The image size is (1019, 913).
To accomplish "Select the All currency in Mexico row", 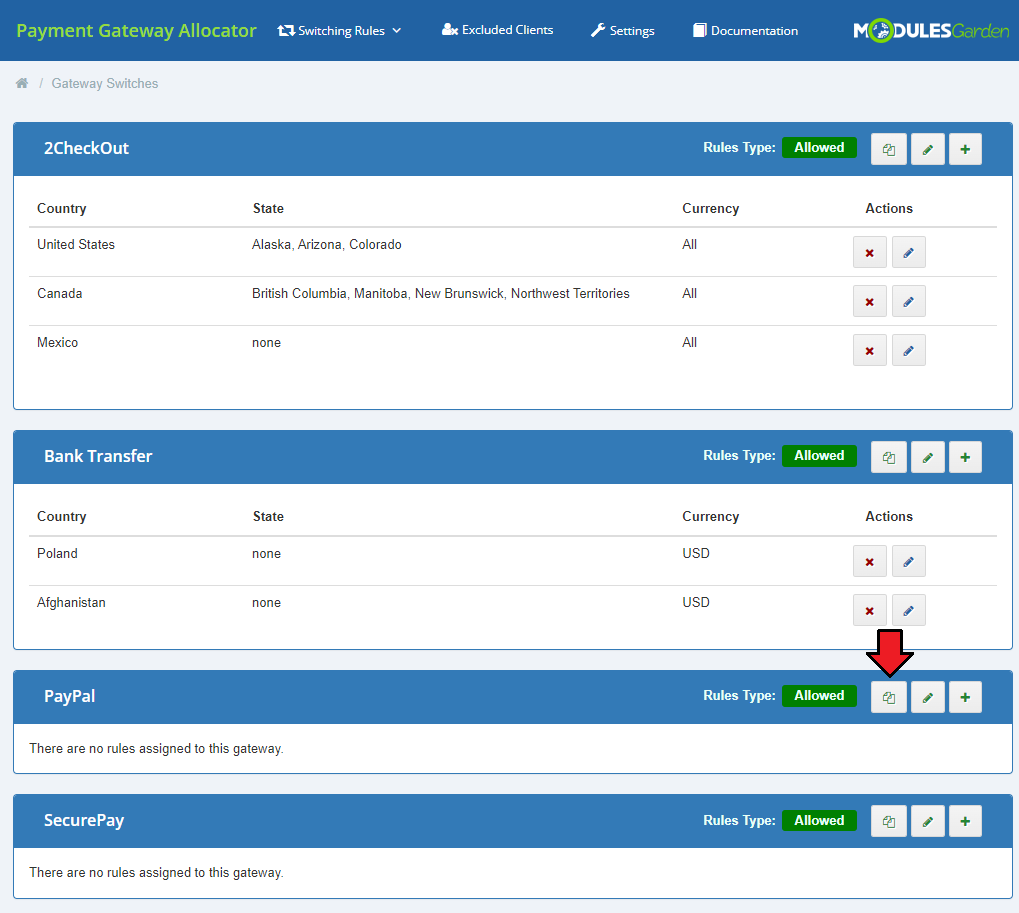I will [690, 342].
